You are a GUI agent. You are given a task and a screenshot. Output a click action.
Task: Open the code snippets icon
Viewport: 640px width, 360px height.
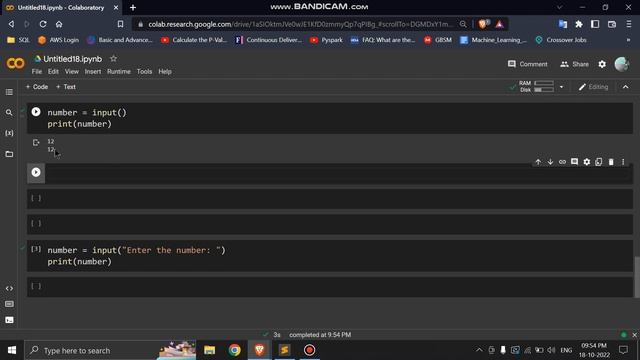tap(9, 288)
